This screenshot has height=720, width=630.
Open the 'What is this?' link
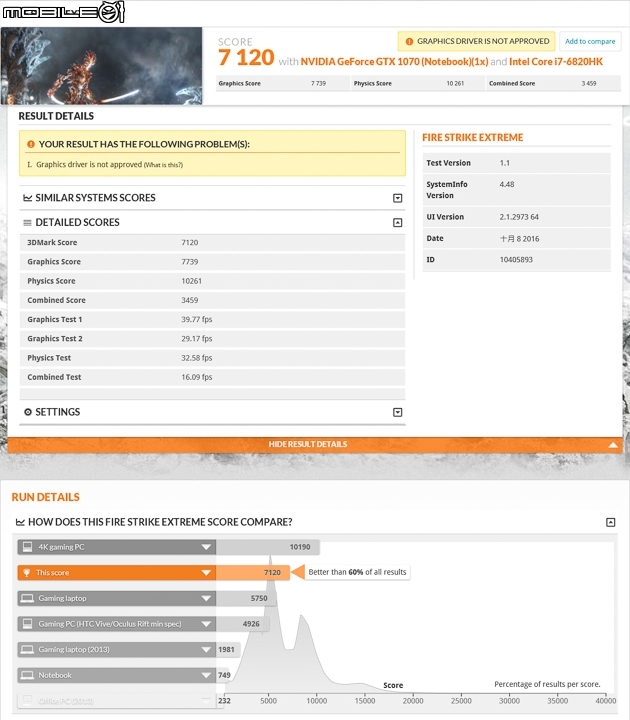coord(163,165)
